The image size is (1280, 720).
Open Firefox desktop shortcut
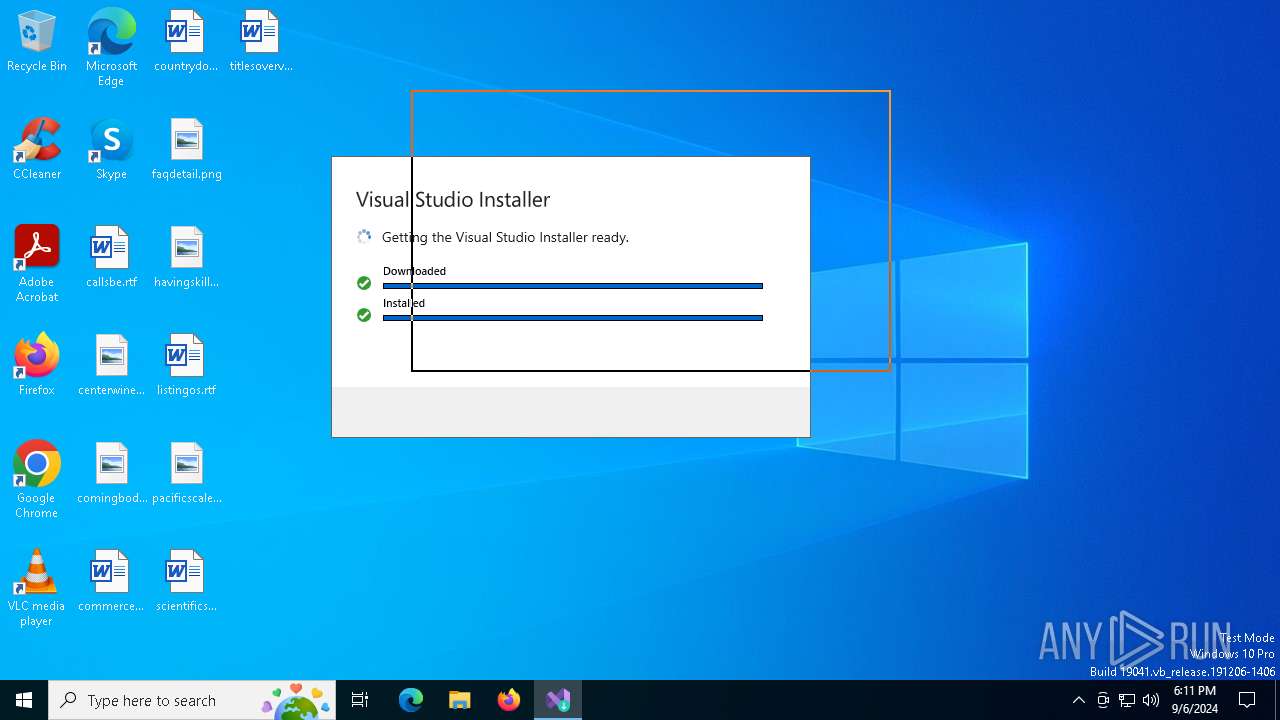[x=37, y=366]
